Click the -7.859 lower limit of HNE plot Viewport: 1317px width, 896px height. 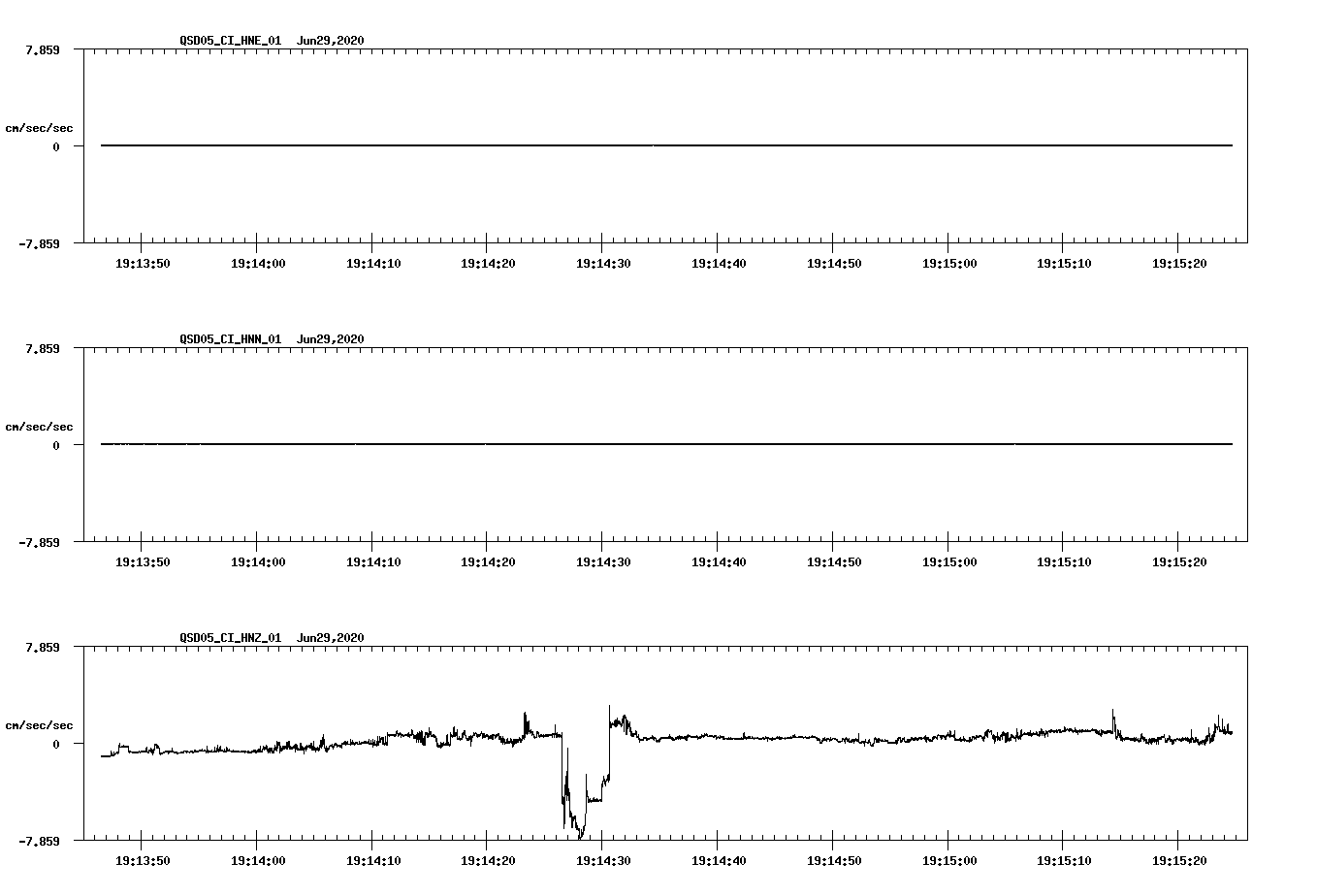click(x=39, y=243)
